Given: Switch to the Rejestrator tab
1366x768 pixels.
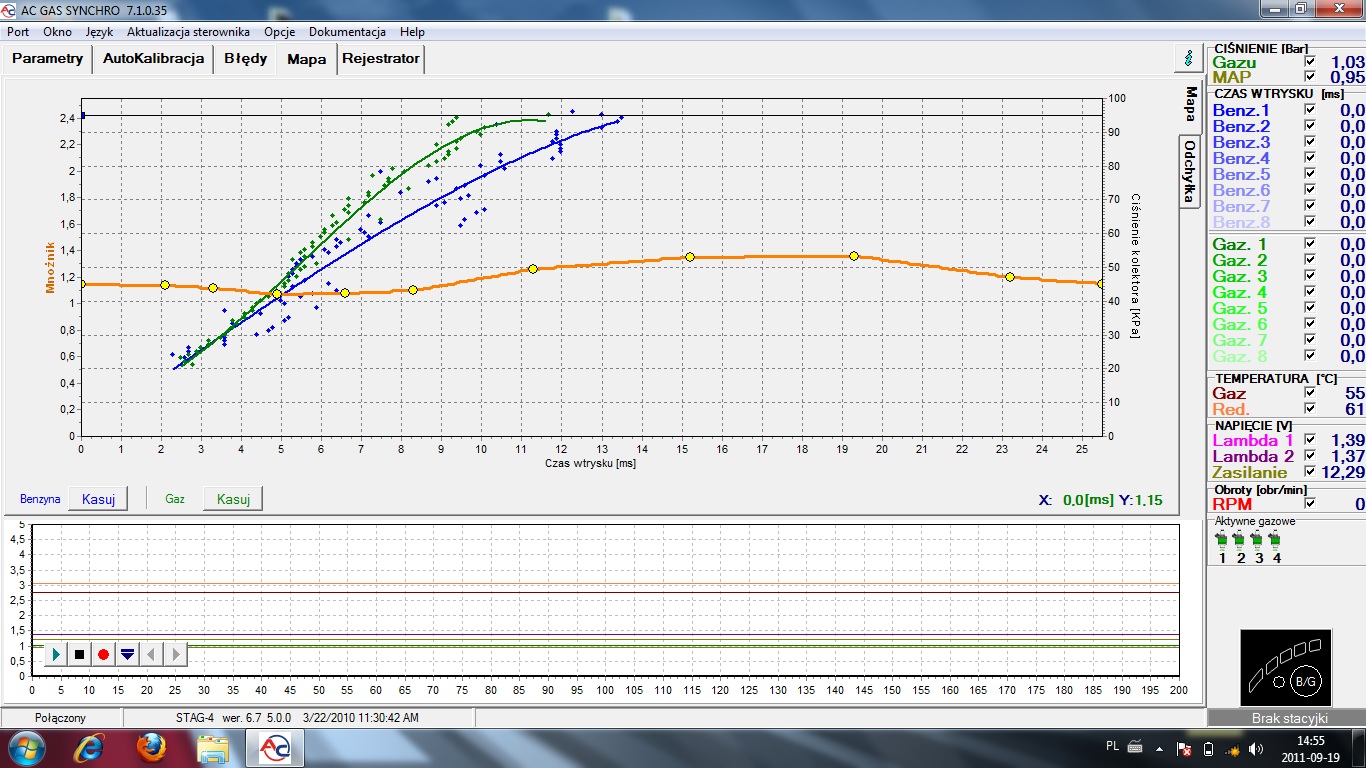Looking at the screenshot, I should click(381, 58).
